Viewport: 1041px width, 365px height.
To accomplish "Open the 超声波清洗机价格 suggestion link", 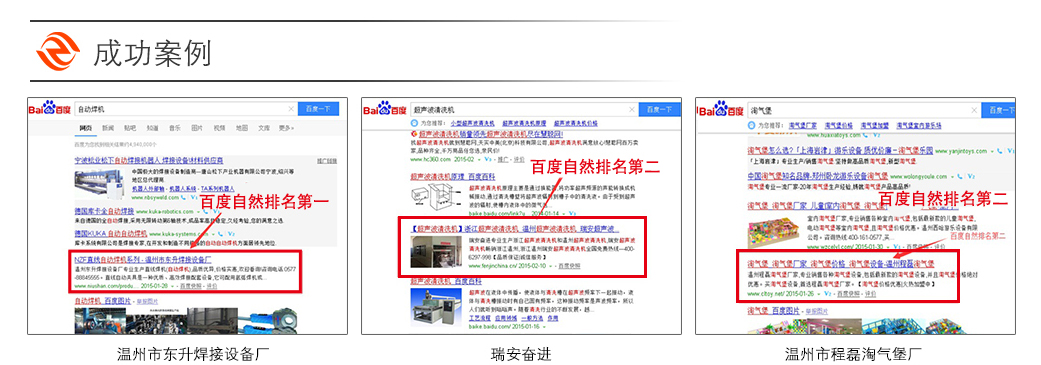I will coord(576,123).
